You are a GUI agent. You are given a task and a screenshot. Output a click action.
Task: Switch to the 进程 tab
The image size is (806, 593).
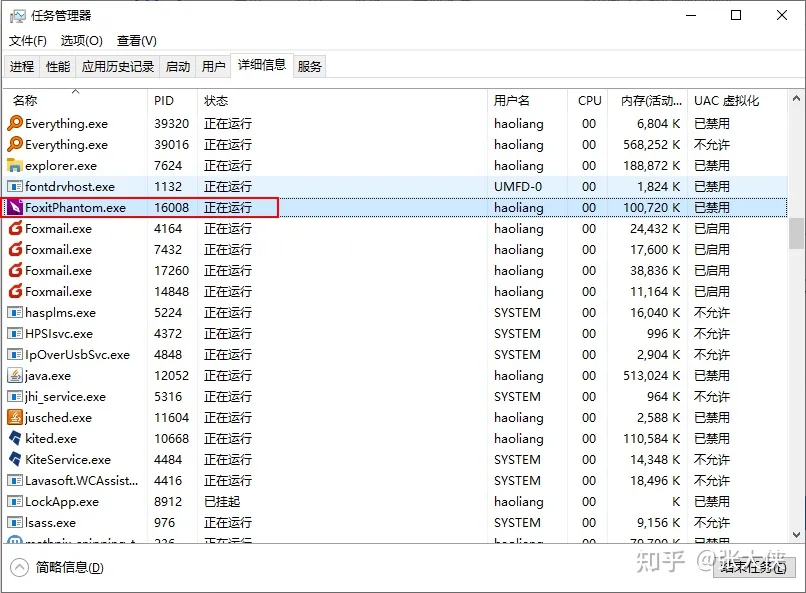[x=22, y=66]
